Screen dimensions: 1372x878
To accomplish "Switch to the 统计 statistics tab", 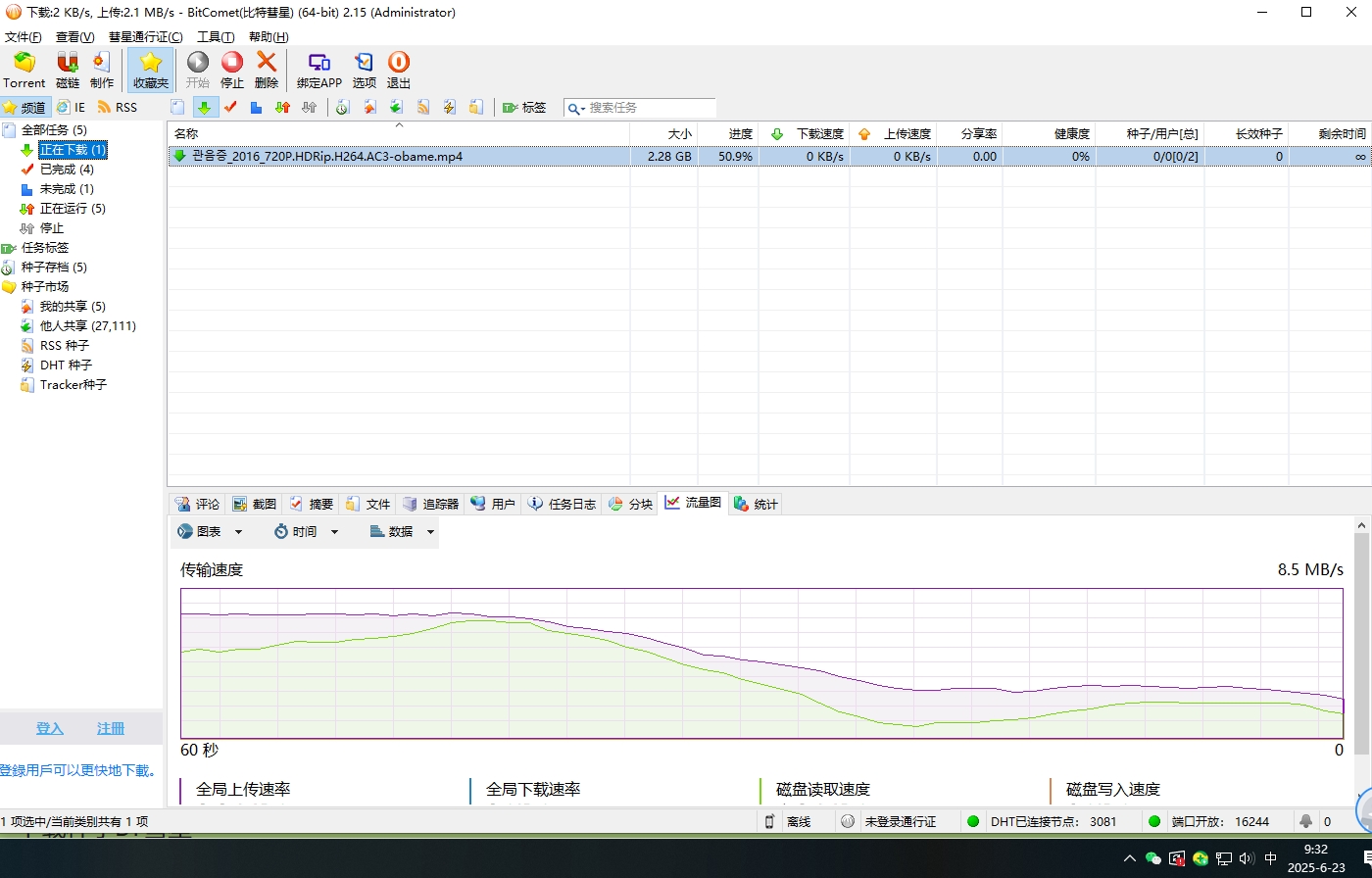I will 756,504.
